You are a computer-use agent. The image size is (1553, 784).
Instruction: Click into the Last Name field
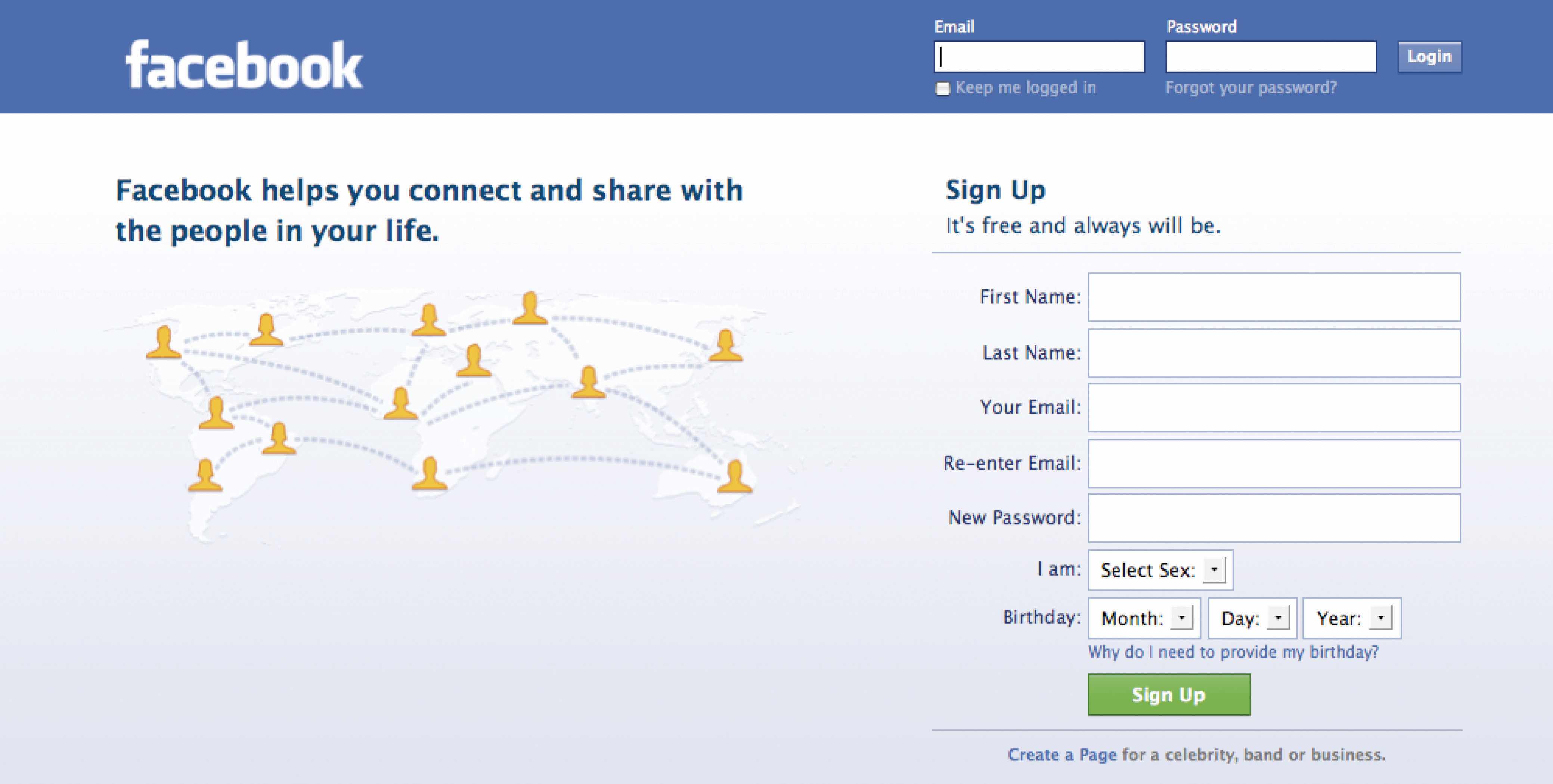pyautogui.click(x=1273, y=353)
